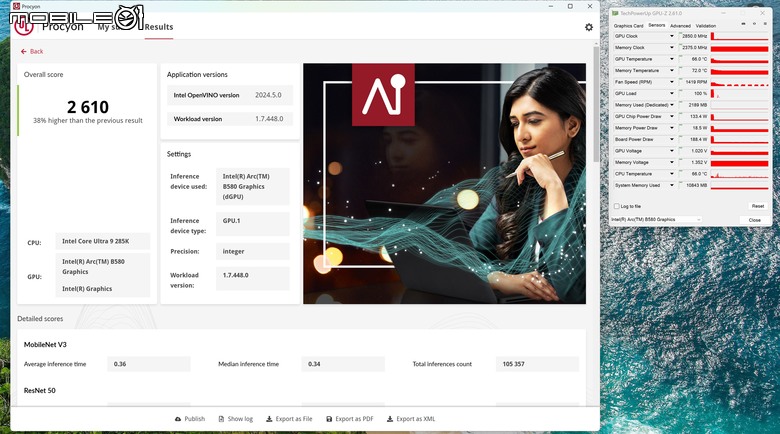Click GPU-Z title bar app icon
This screenshot has width=780, height=434.
[x=615, y=13]
